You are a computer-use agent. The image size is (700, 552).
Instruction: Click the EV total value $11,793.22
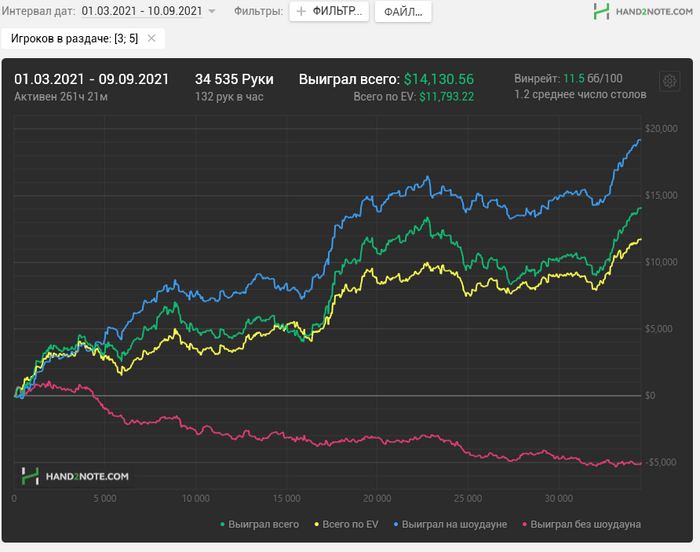click(x=446, y=97)
